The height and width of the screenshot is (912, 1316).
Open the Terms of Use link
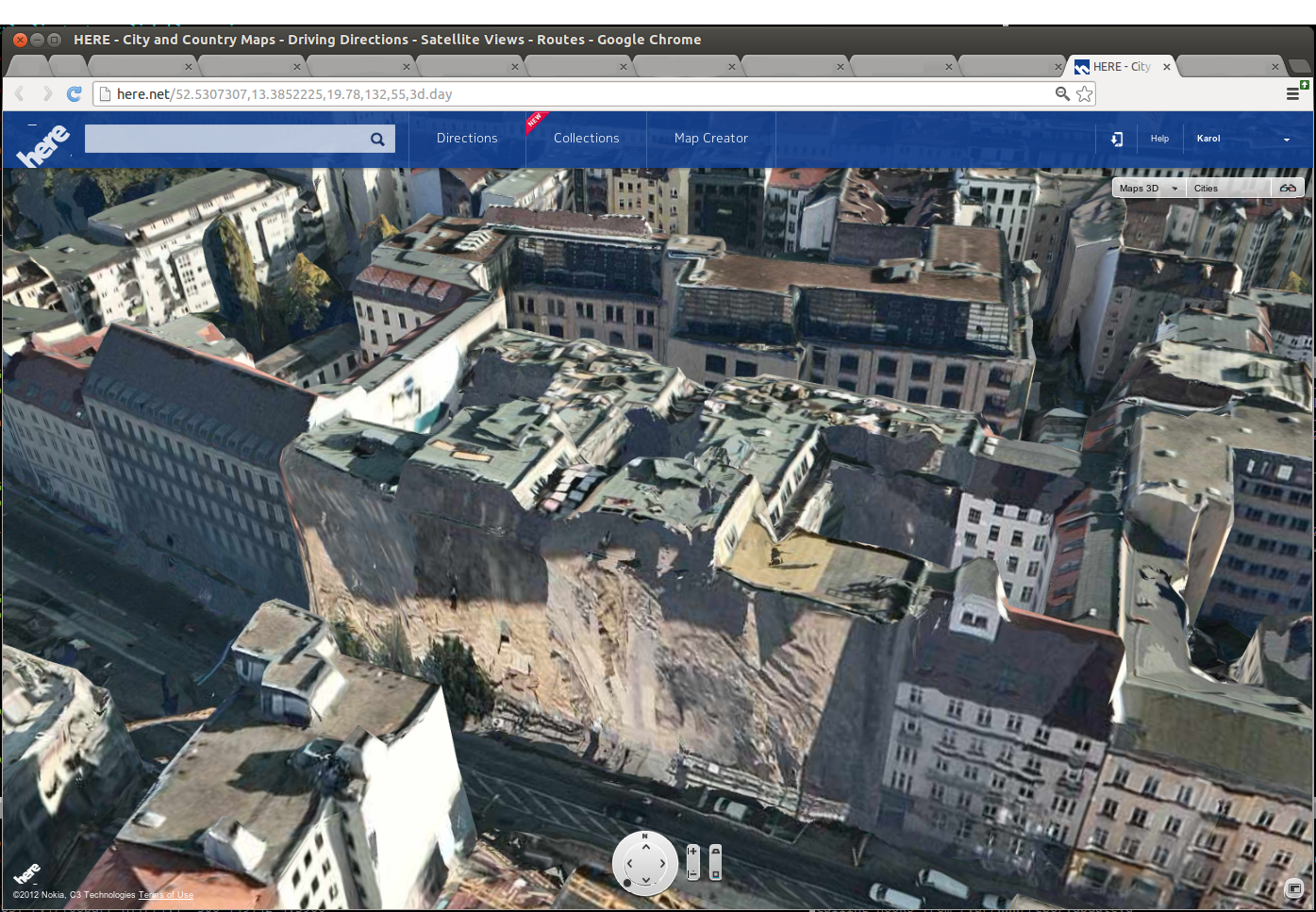coord(166,895)
